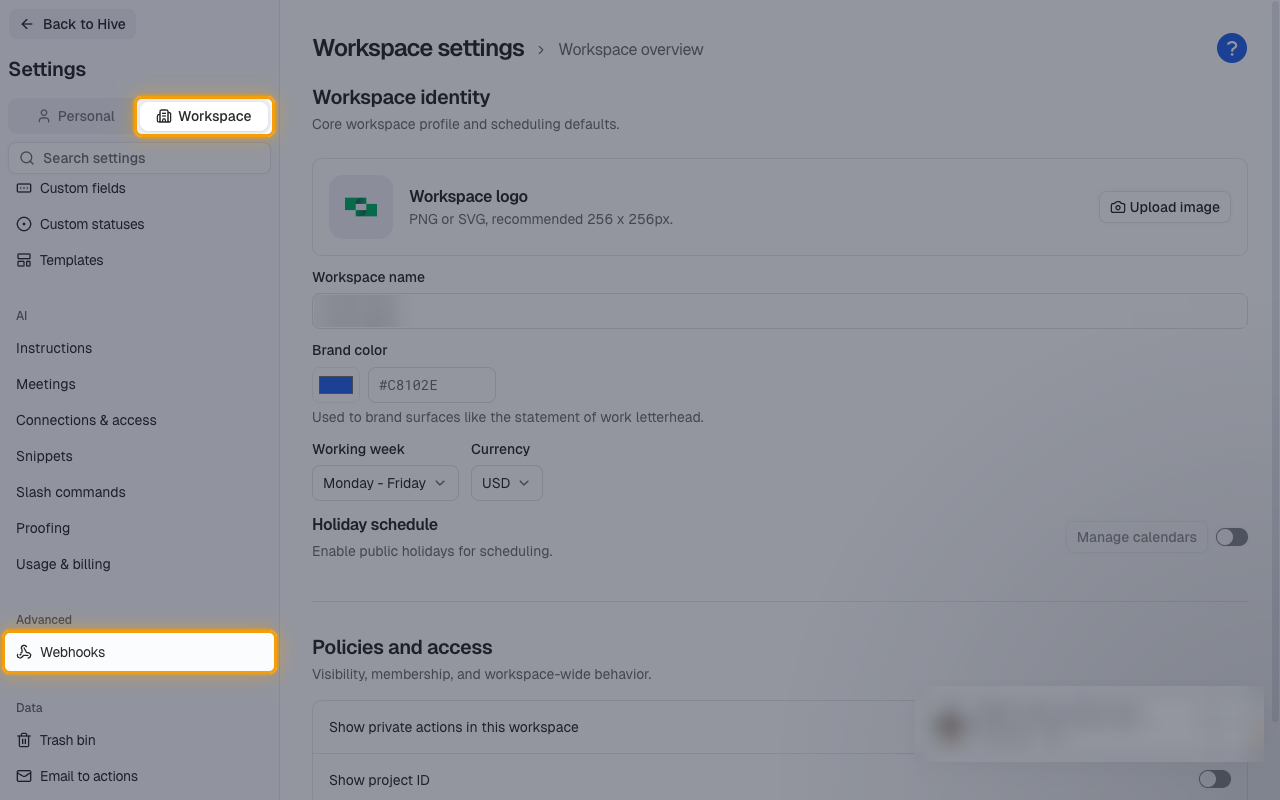Click the Back to Hive button
The image size is (1280, 800).
click(72, 24)
